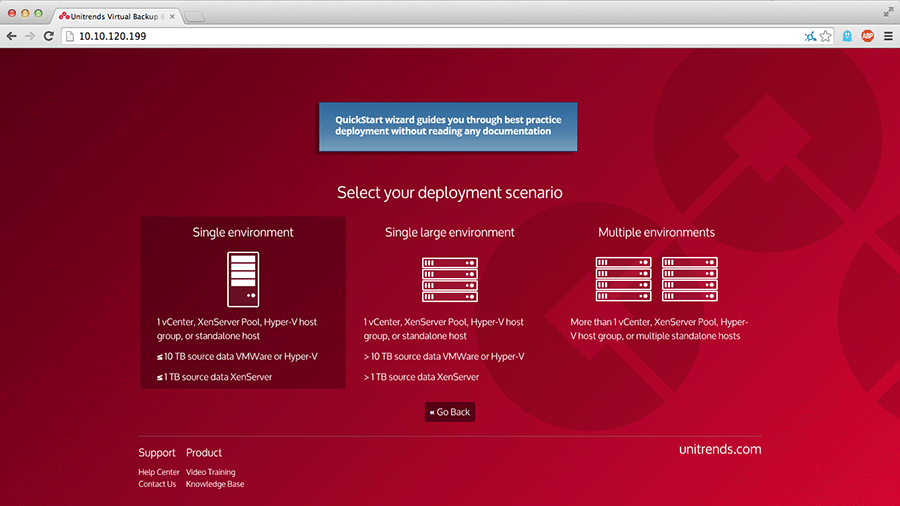Choose the Single environment heading
The image size is (900, 506).
tap(243, 232)
